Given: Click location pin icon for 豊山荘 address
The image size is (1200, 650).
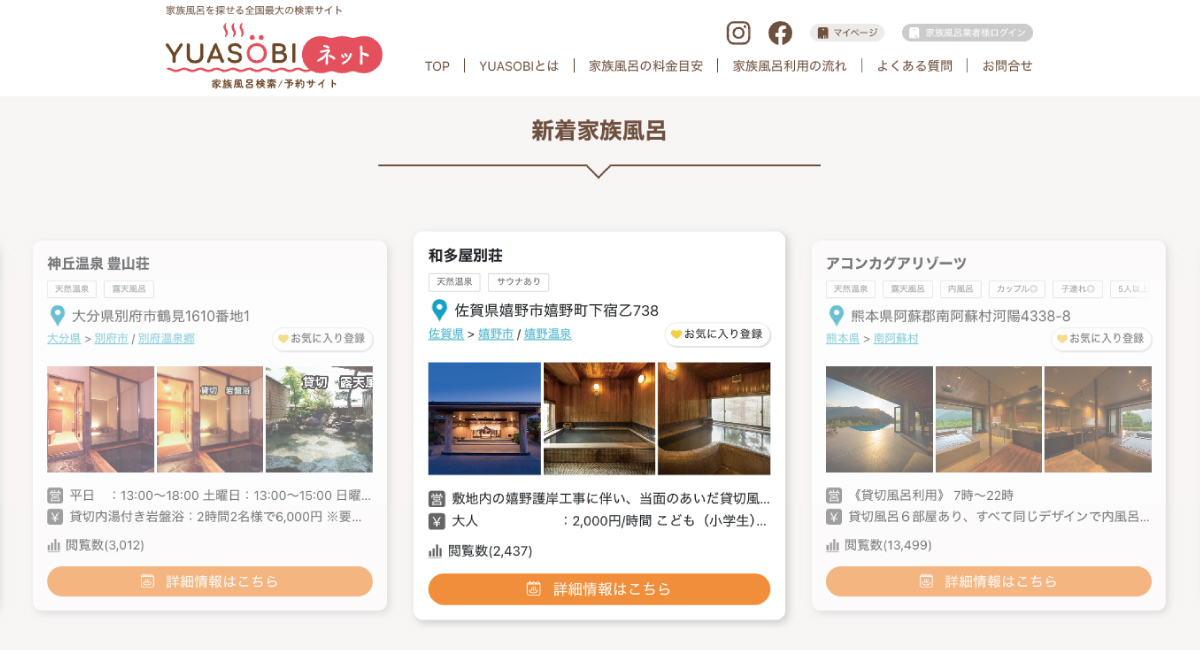Looking at the screenshot, I should 57,316.
